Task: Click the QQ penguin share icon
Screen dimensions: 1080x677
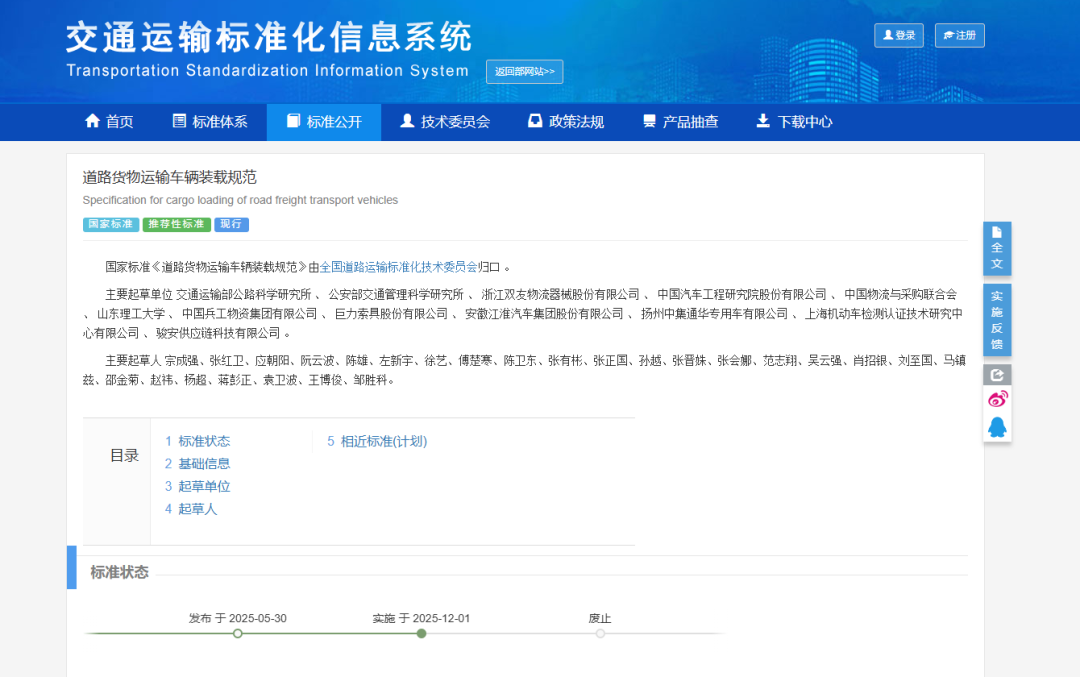Action: [997, 428]
